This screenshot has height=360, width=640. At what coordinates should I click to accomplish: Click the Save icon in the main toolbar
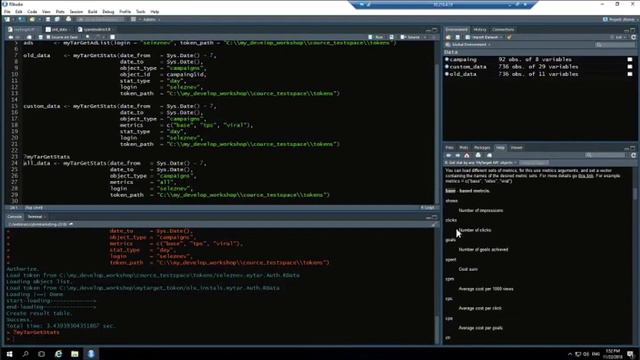point(48,19)
